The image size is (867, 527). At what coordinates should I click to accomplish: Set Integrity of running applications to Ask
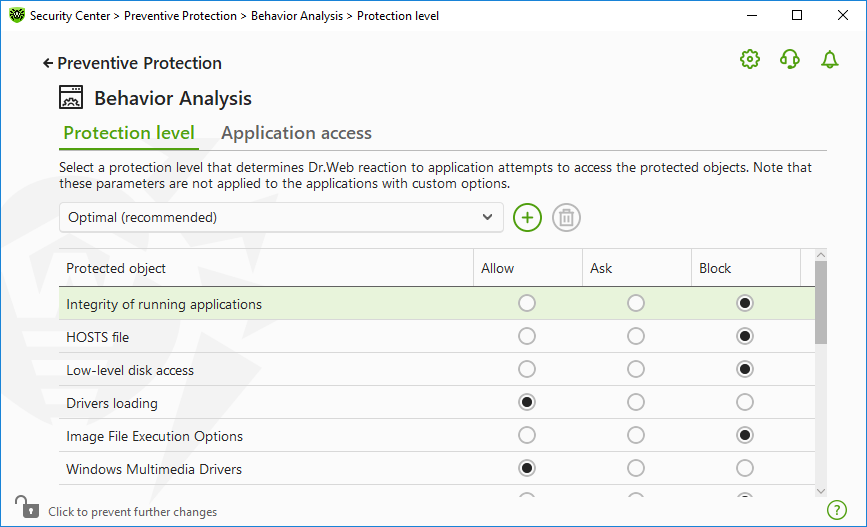635,303
